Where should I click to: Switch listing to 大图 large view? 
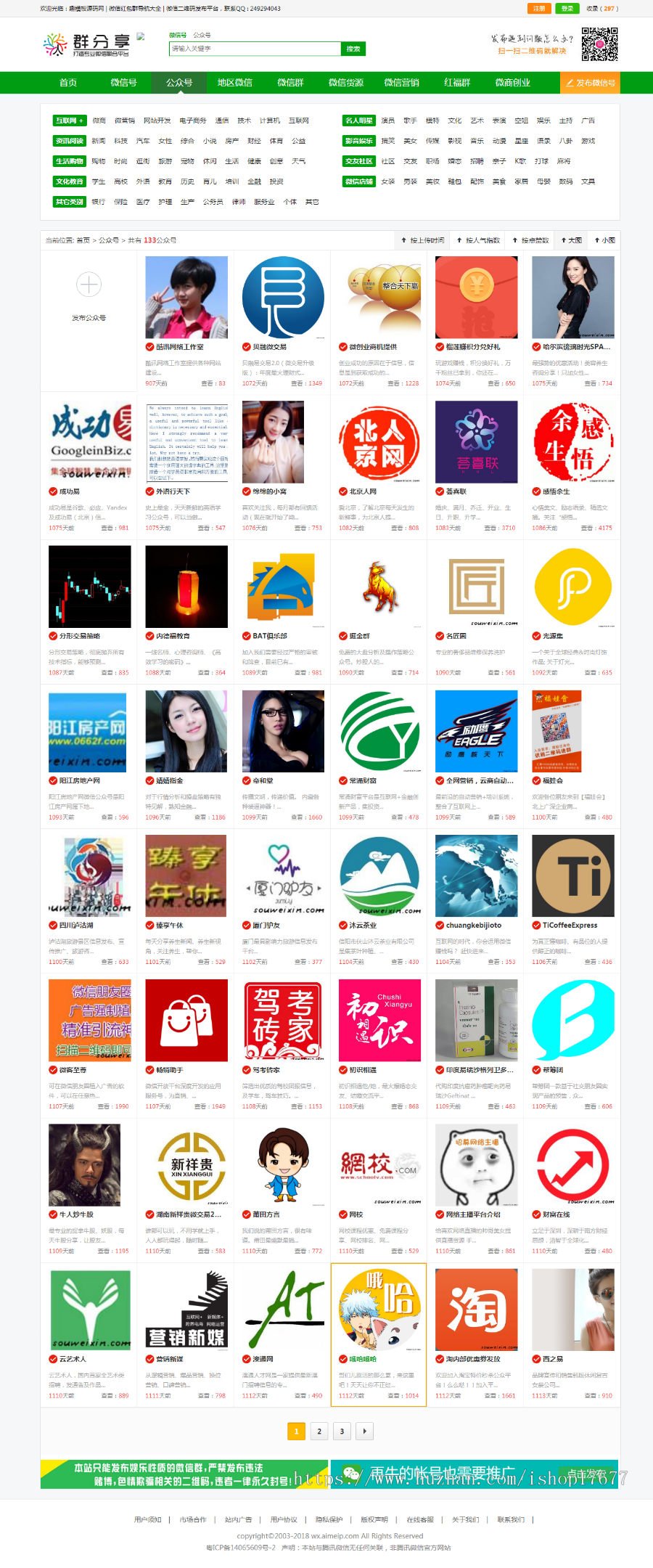click(572, 240)
